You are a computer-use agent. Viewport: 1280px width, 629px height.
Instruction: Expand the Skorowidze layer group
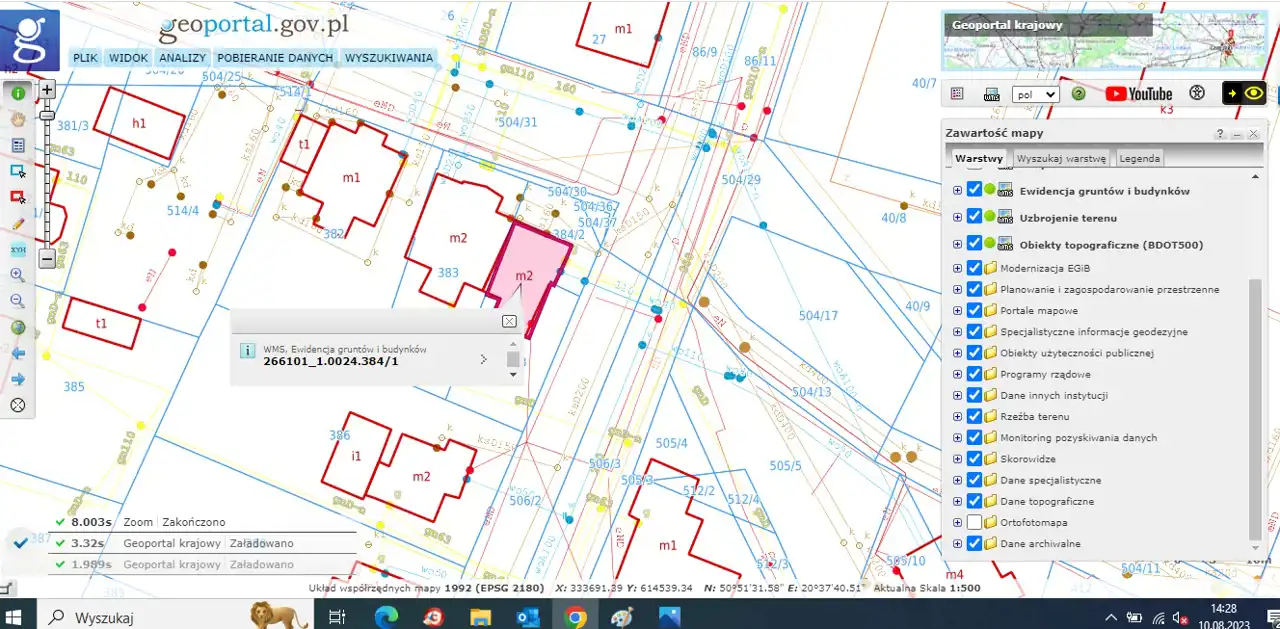click(957, 459)
